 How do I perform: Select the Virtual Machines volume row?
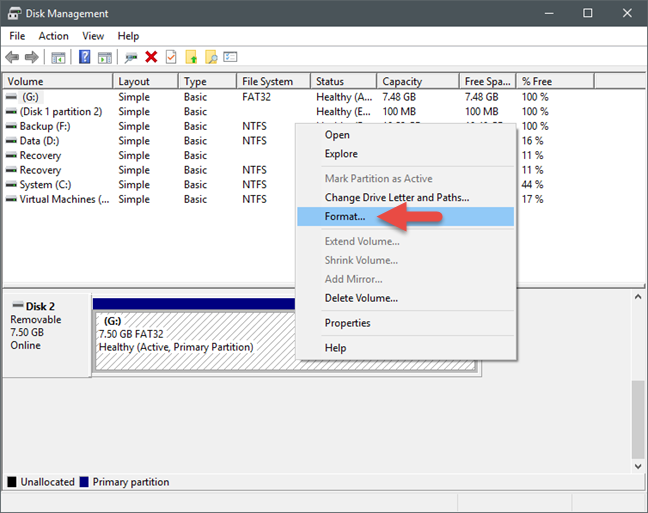pyautogui.click(x=64, y=199)
